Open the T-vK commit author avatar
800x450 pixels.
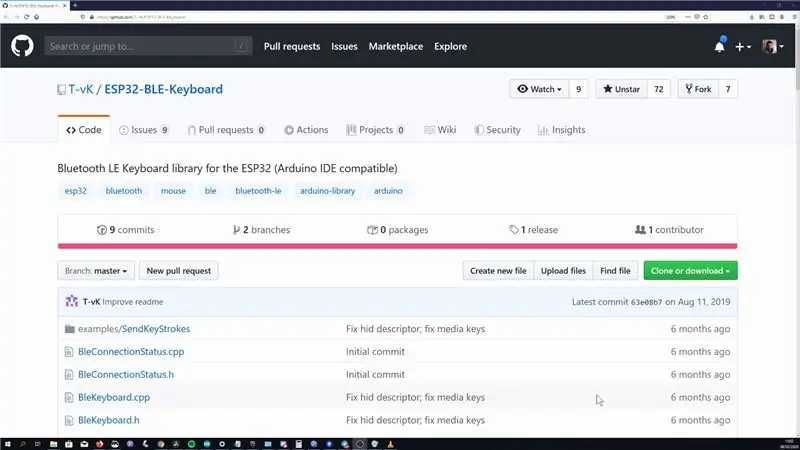click(72, 302)
